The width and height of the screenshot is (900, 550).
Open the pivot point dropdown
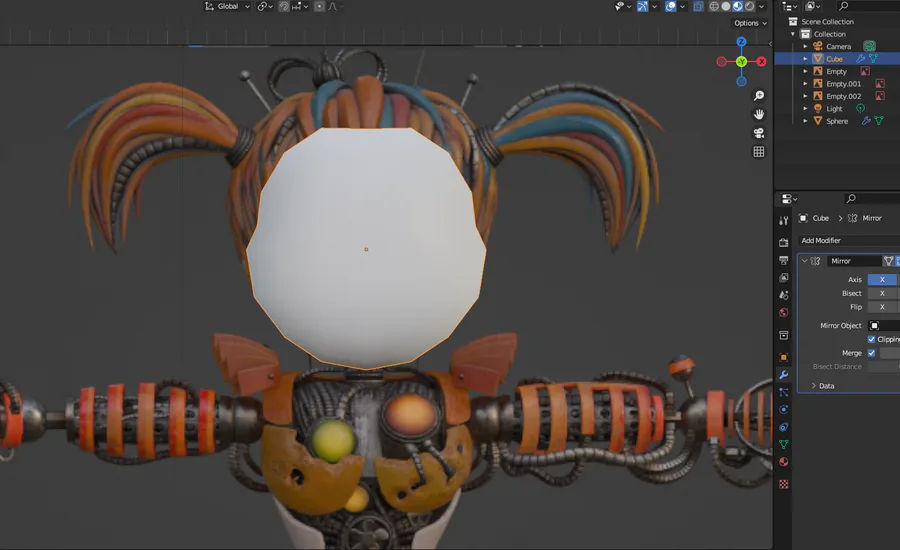click(264, 6)
